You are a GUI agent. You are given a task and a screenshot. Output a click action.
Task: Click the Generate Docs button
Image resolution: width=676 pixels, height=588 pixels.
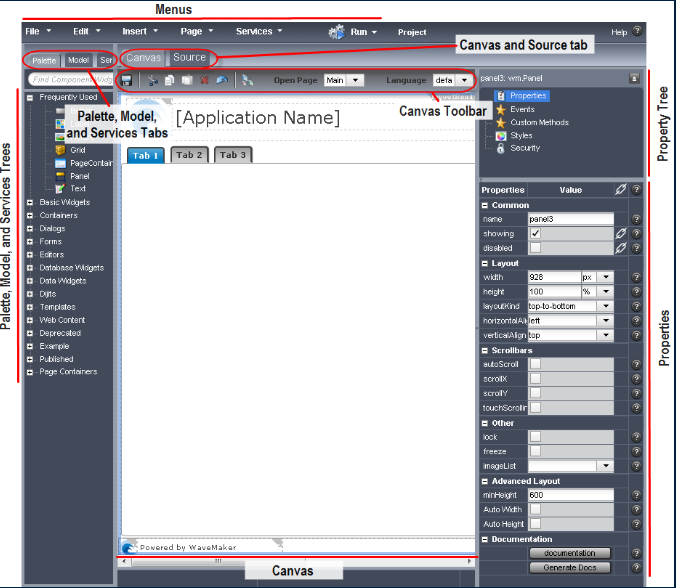(x=569, y=568)
